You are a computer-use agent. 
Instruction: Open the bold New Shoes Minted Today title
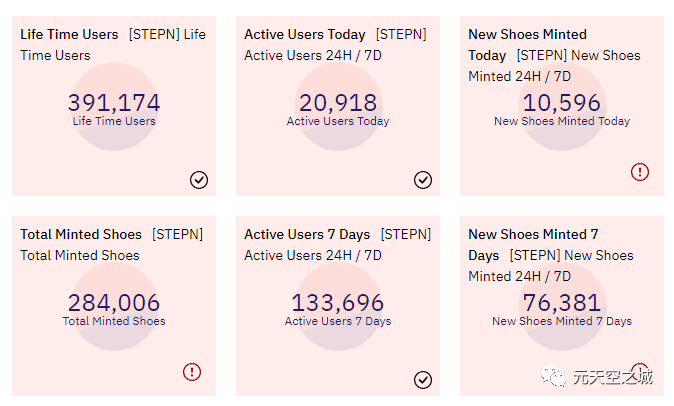click(x=527, y=35)
